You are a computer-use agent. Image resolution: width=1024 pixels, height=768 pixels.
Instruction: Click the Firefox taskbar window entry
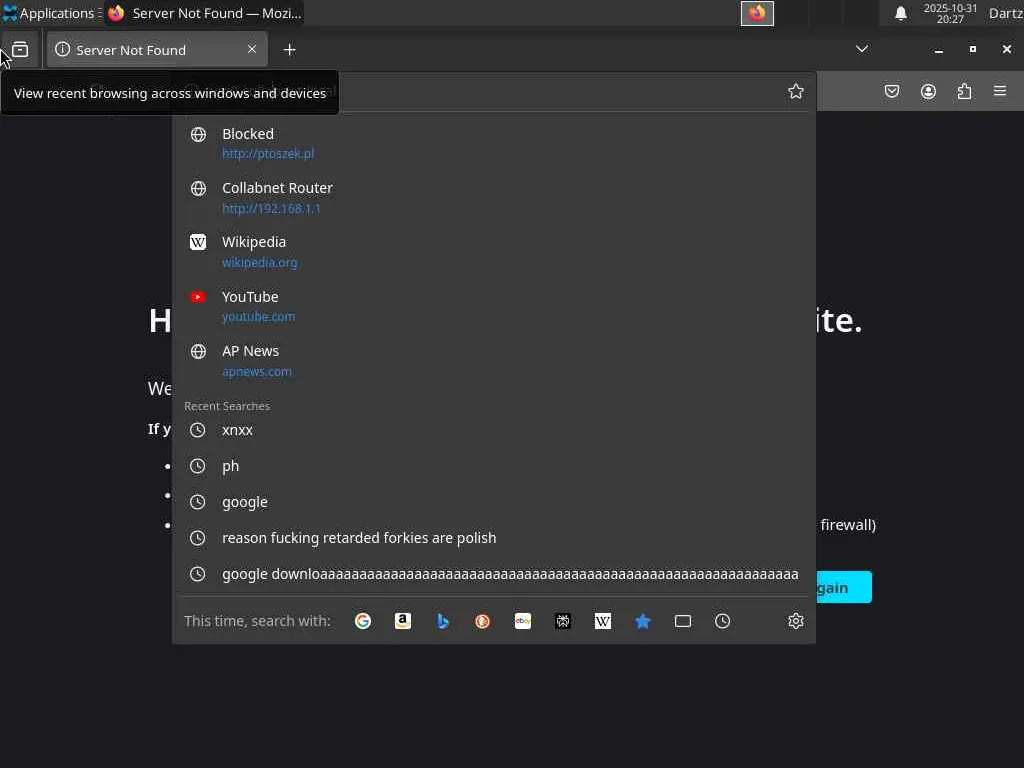click(x=204, y=13)
